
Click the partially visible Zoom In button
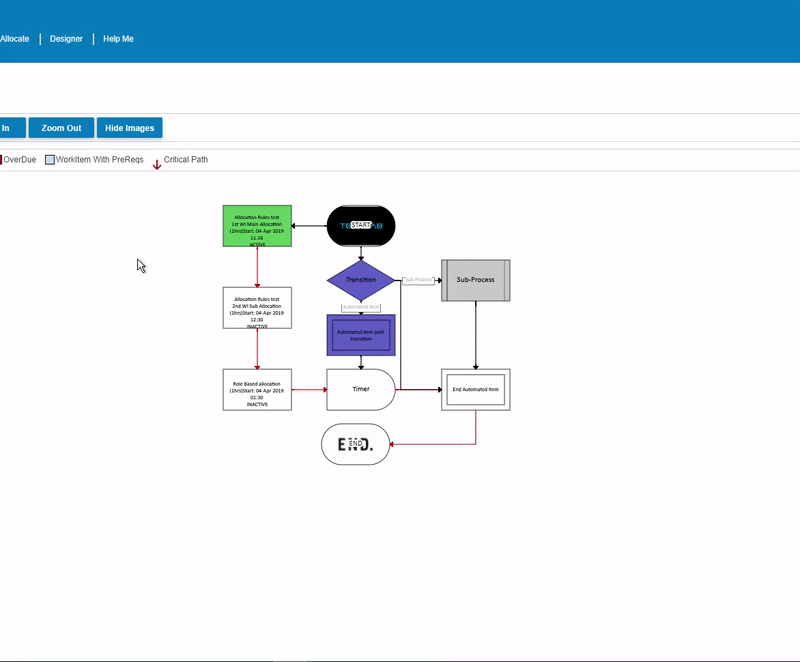(12, 128)
